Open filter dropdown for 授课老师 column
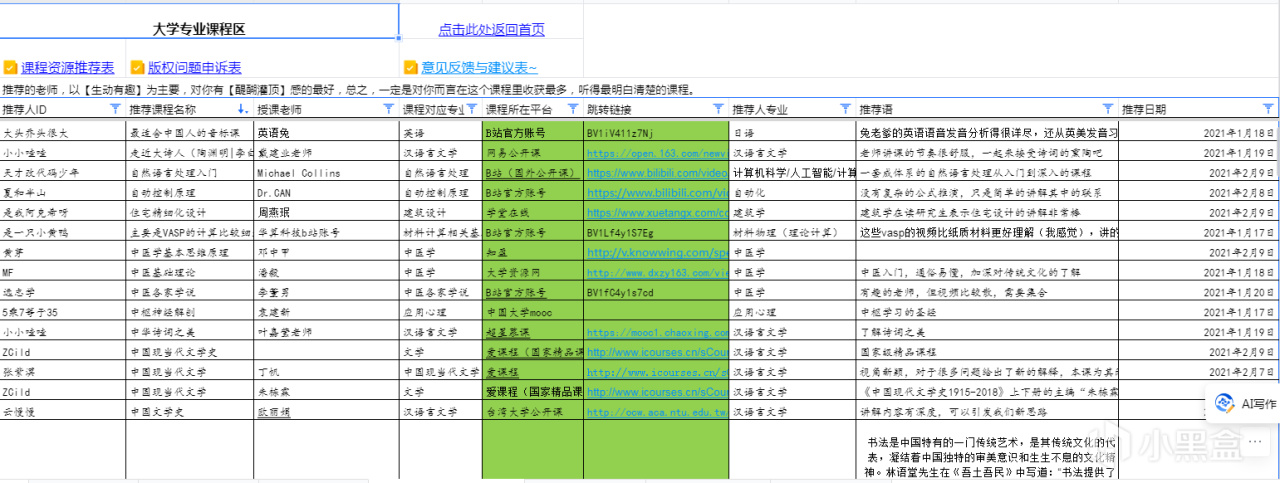 pyautogui.click(x=388, y=109)
